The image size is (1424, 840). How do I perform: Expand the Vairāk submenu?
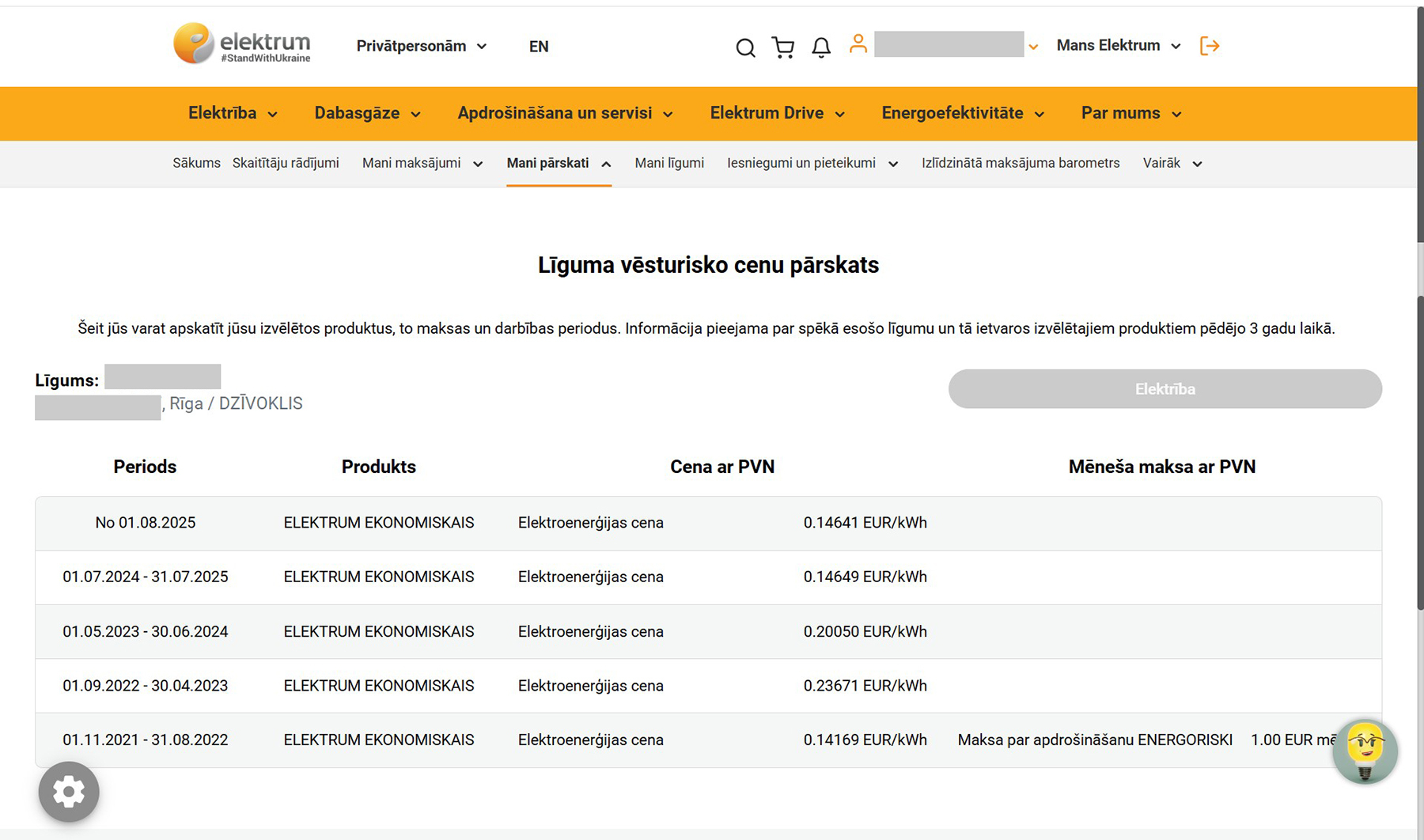tap(1172, 163)
